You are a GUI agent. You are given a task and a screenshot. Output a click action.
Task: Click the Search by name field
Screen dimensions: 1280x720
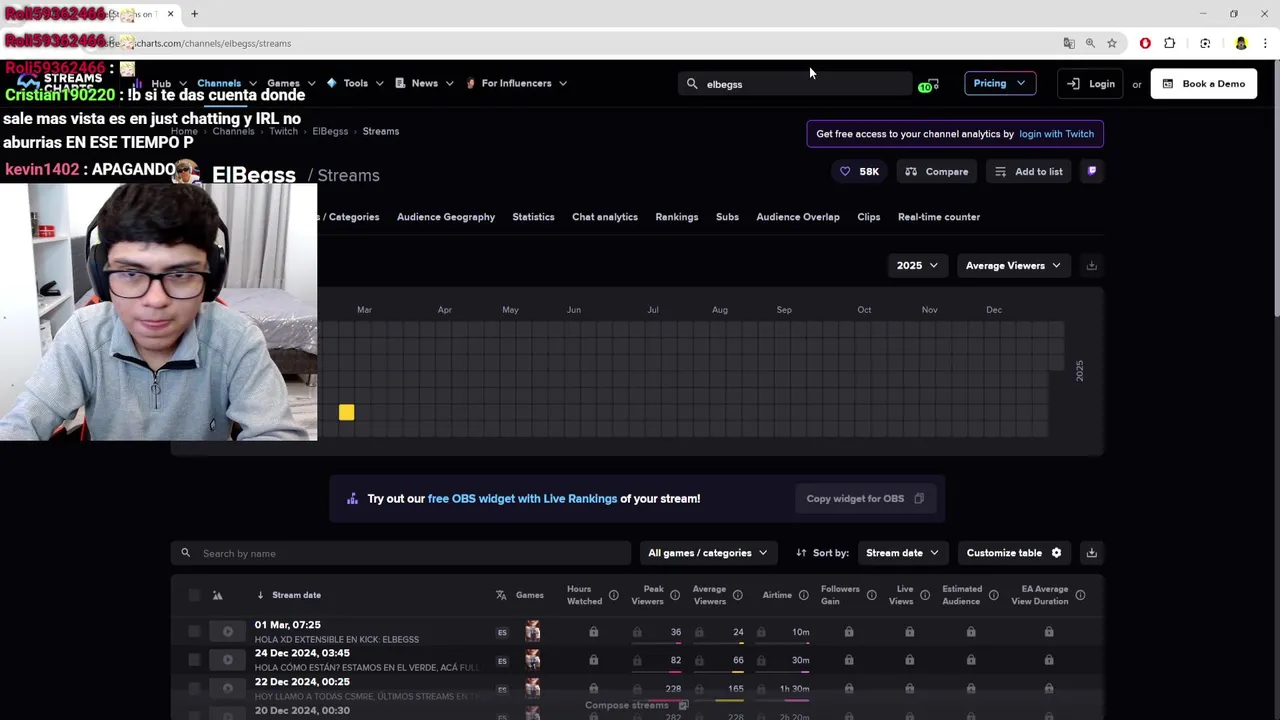pyautogui.click(x=401, y=553)
